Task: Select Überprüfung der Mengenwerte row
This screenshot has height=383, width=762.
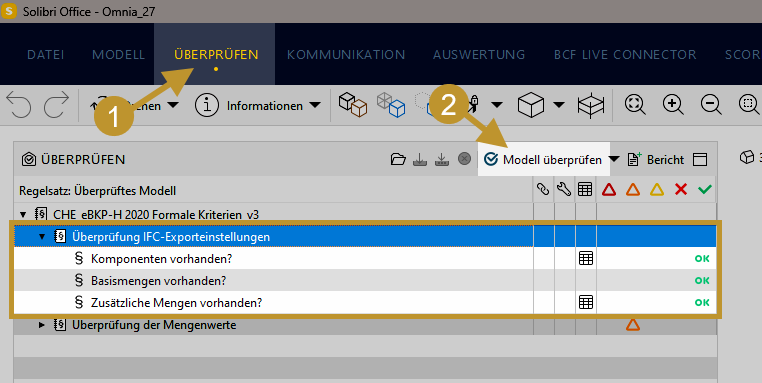Action: (365, 325)
